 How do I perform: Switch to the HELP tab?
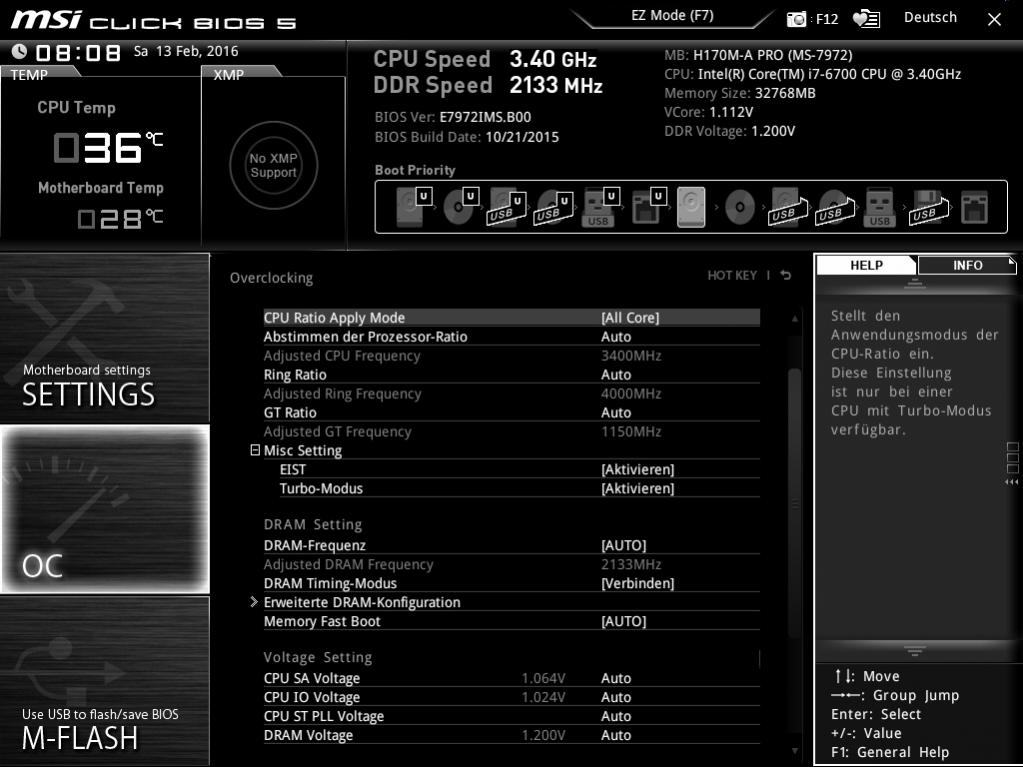(866, 265)
